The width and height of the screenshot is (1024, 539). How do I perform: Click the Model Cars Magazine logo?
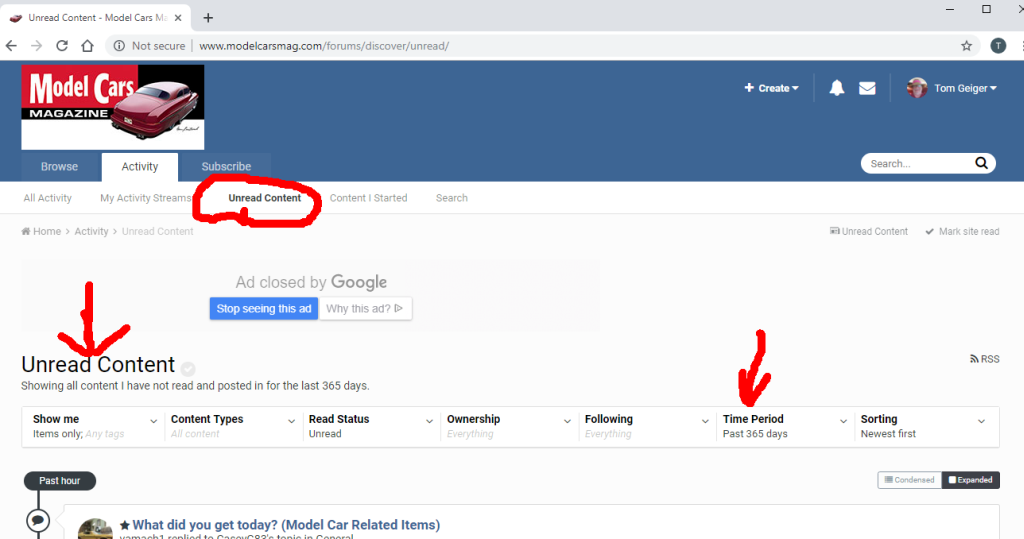pos(112,107)
